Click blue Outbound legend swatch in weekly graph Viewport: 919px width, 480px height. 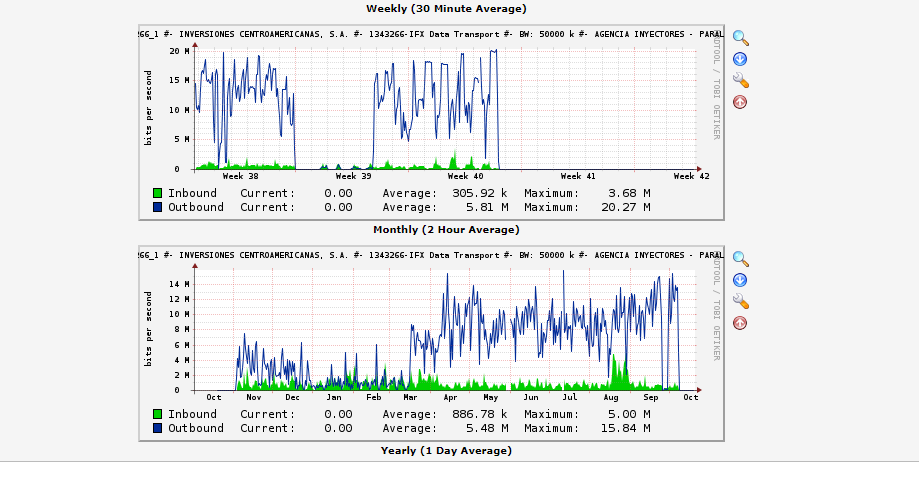click(x=158, y=207)
